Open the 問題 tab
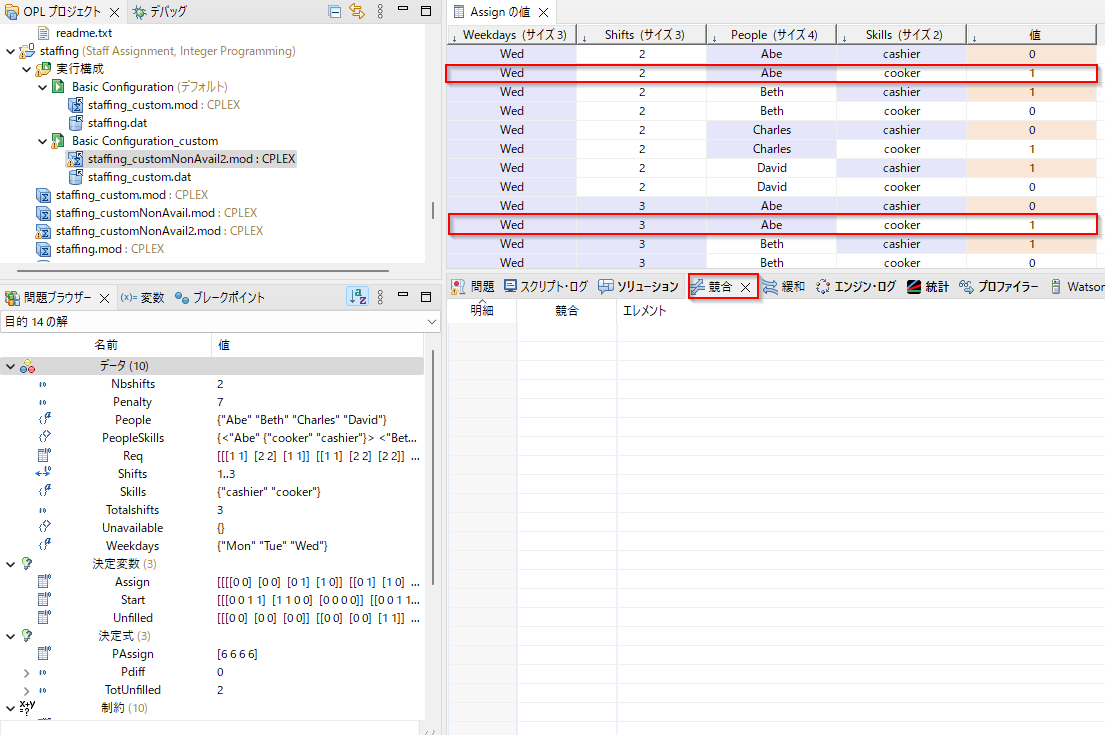Image resolution: width=1105 pixels, height=735 pixels. [473, 286]
